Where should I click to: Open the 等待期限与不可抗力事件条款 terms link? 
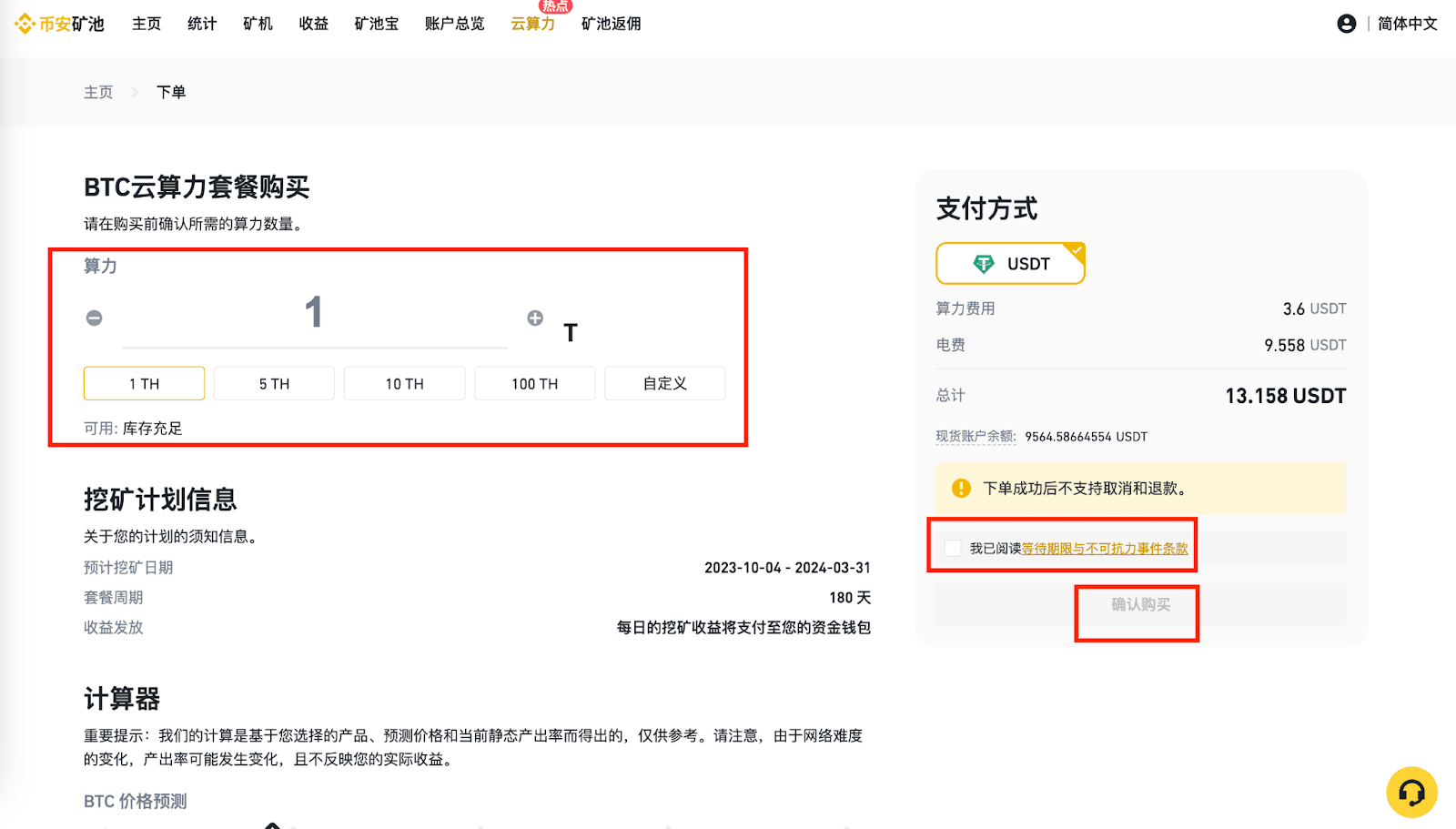(1105, 549)
